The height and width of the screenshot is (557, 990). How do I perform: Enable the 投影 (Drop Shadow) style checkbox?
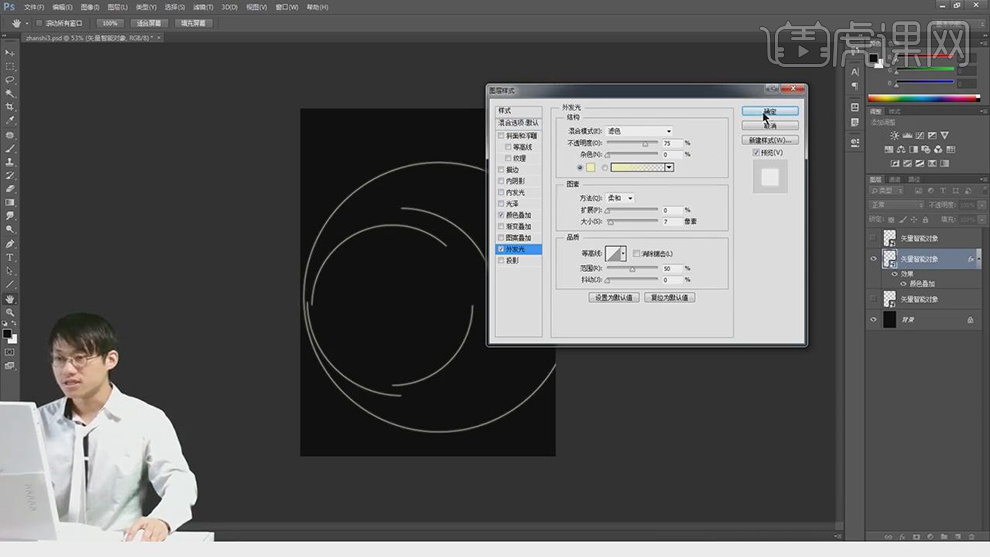click(502, 260)
